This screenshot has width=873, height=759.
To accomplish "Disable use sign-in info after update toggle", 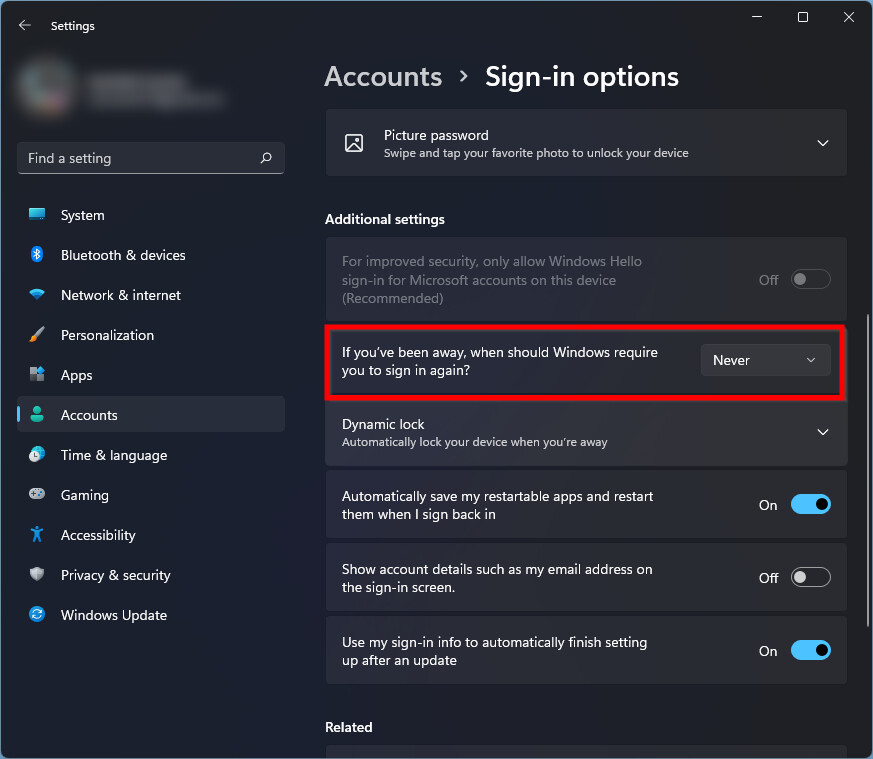I will (811, 650).
